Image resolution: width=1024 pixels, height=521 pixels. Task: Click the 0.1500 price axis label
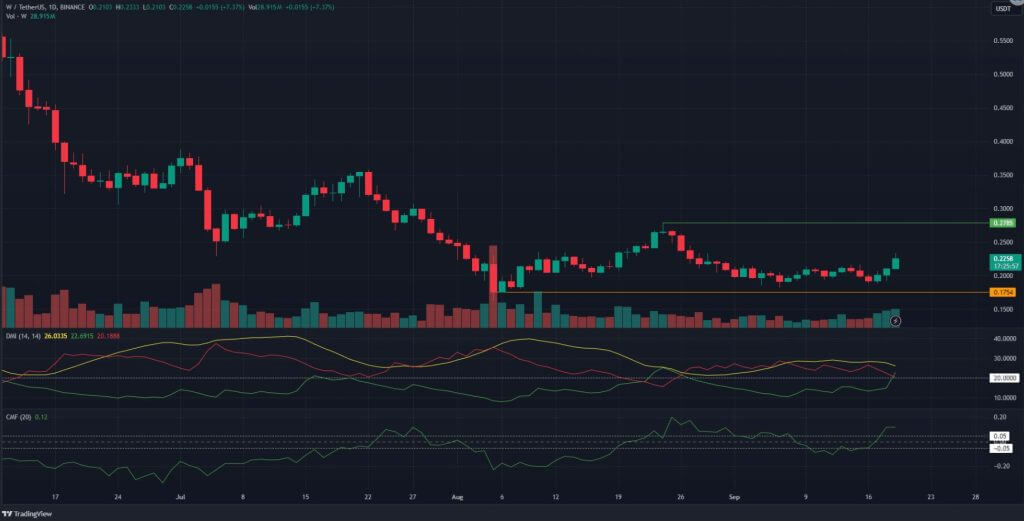(x=1003, y=309)
